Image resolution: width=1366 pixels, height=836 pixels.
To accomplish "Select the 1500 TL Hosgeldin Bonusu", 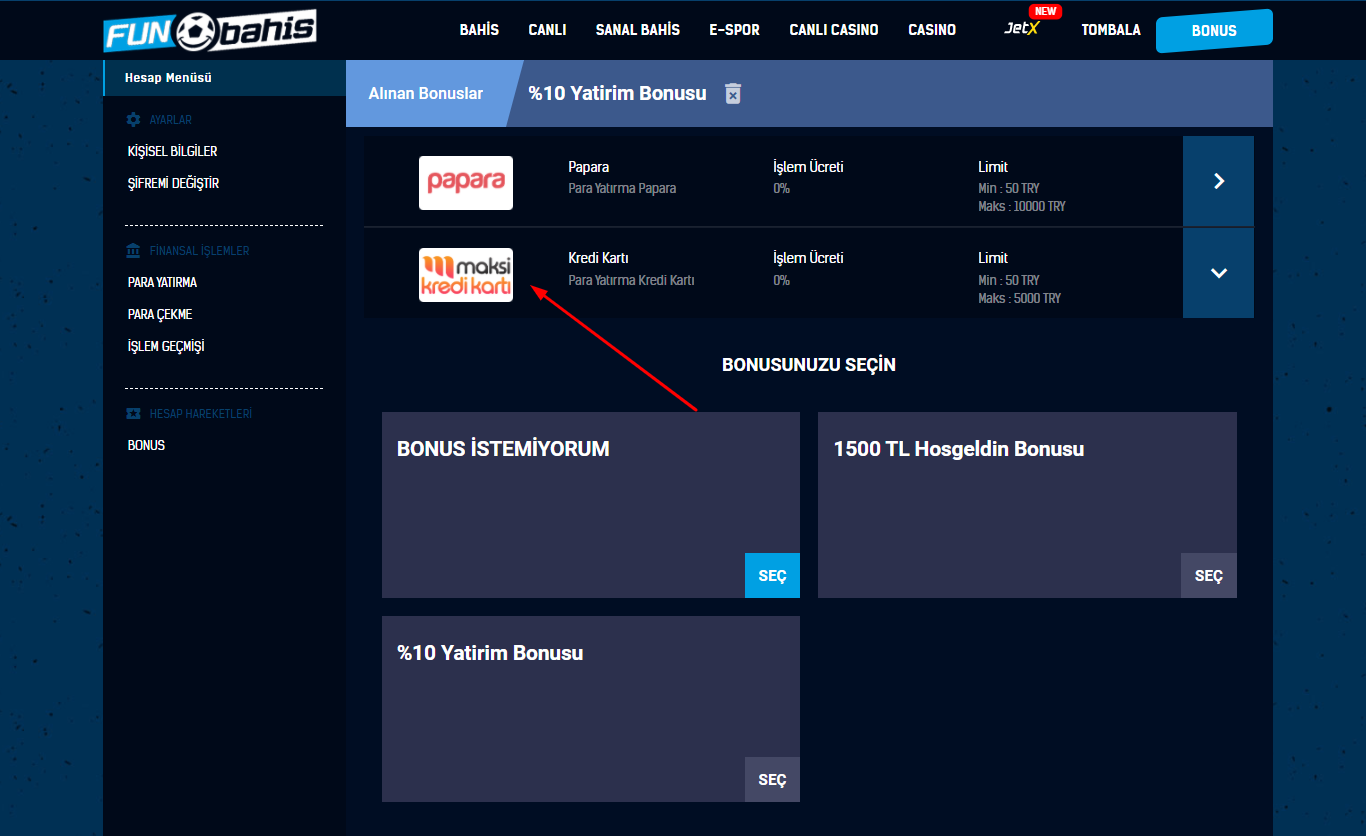I will [1208, 576].
